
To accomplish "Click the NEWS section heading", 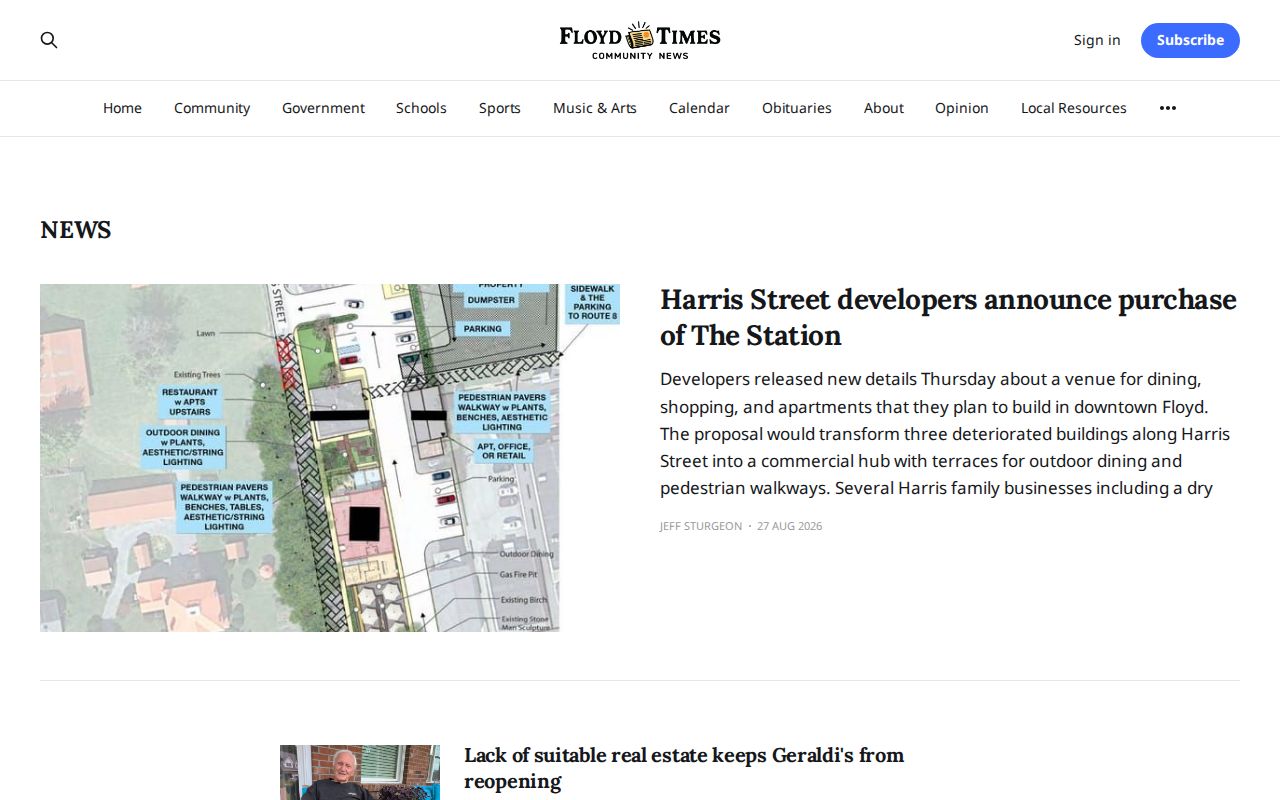I will [x=76, y=230].
